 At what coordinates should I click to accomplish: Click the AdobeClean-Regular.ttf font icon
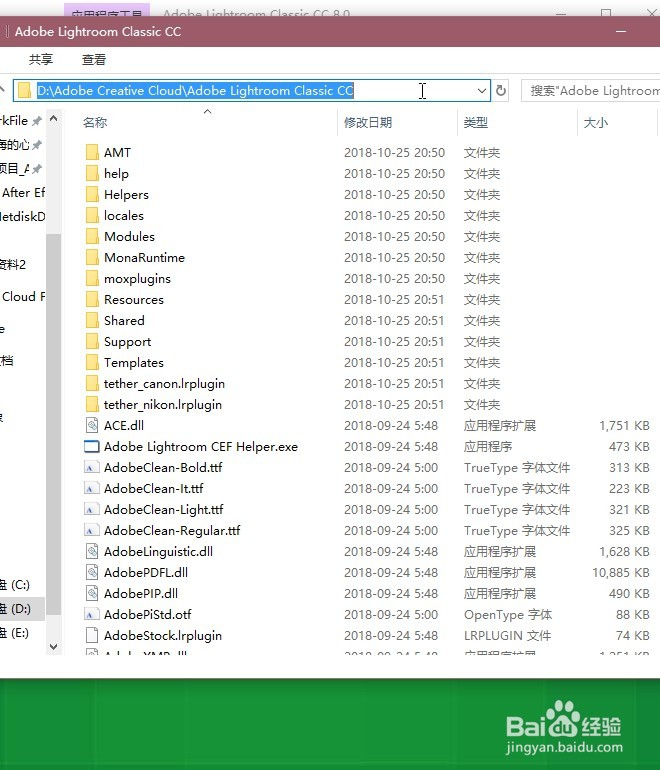point(92,530)
